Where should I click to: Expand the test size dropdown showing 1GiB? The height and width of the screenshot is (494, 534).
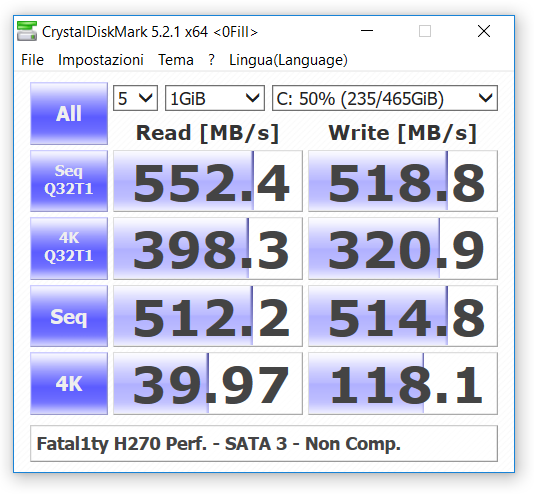point(215,98)
